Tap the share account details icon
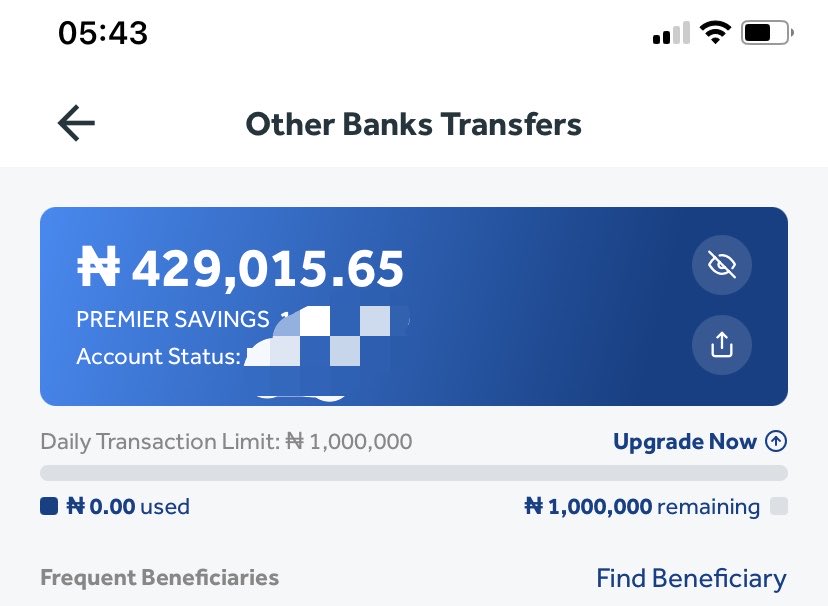Viewport: 828px width, 606px height. (x=721, y=345)
